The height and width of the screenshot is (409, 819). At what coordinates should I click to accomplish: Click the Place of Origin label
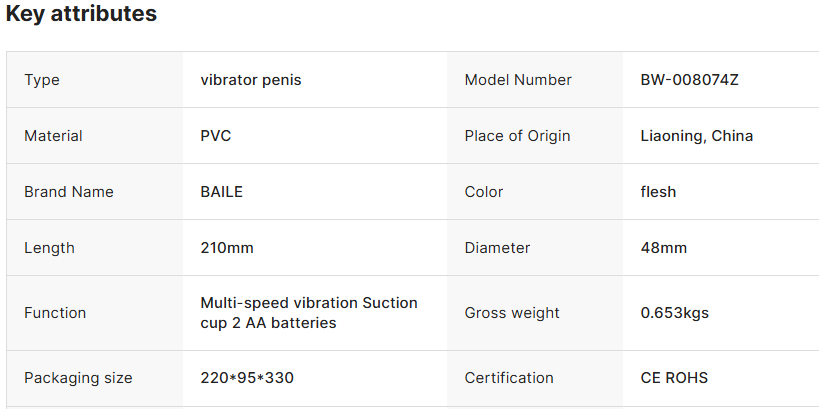click(x=517, y=136)
